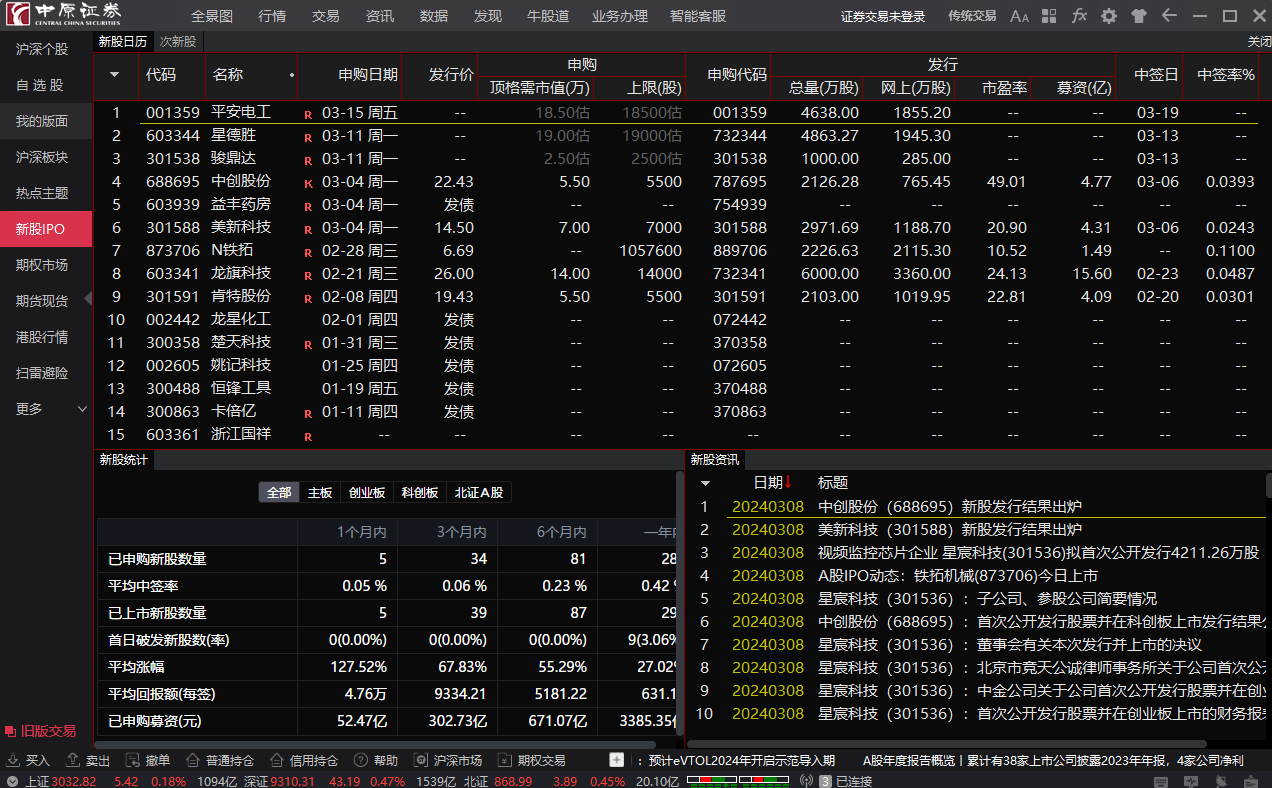Open settings gear in title bar
Viewport: 1272px width, 788px height.
1109,16
